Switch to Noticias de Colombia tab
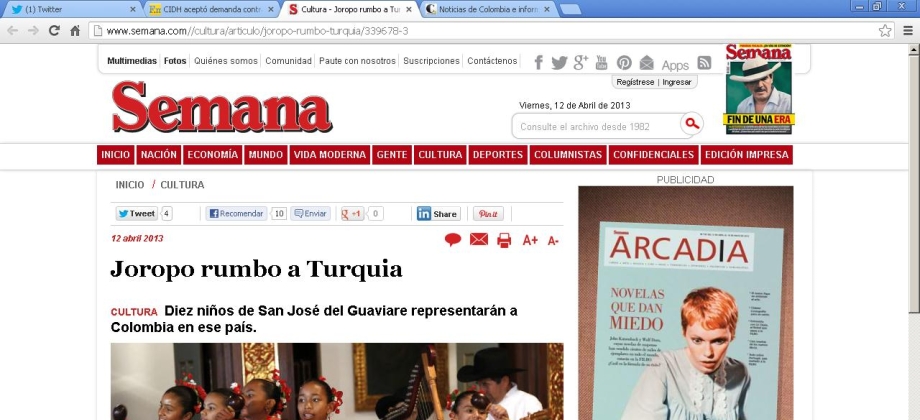The height and width of the screenshot is (420, 920). [488, 9]
